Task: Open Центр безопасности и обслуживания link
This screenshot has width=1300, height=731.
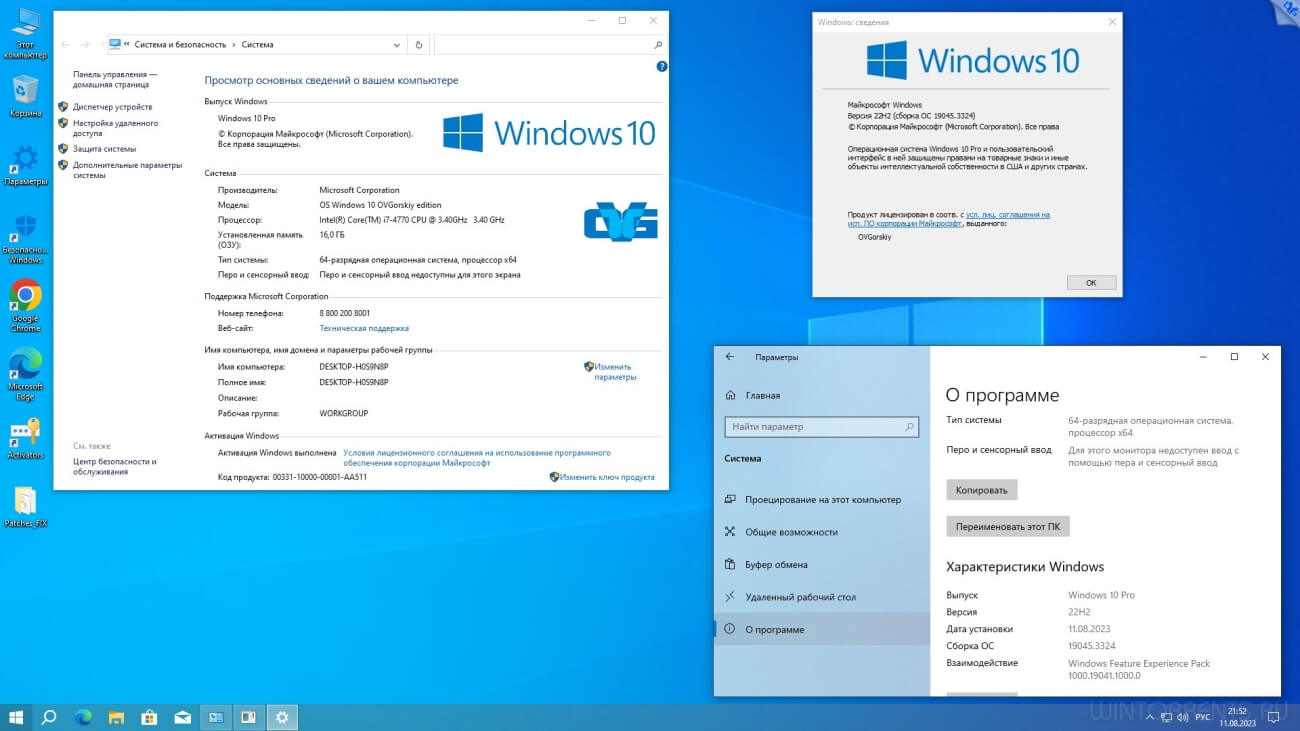Action: [114, 466]
